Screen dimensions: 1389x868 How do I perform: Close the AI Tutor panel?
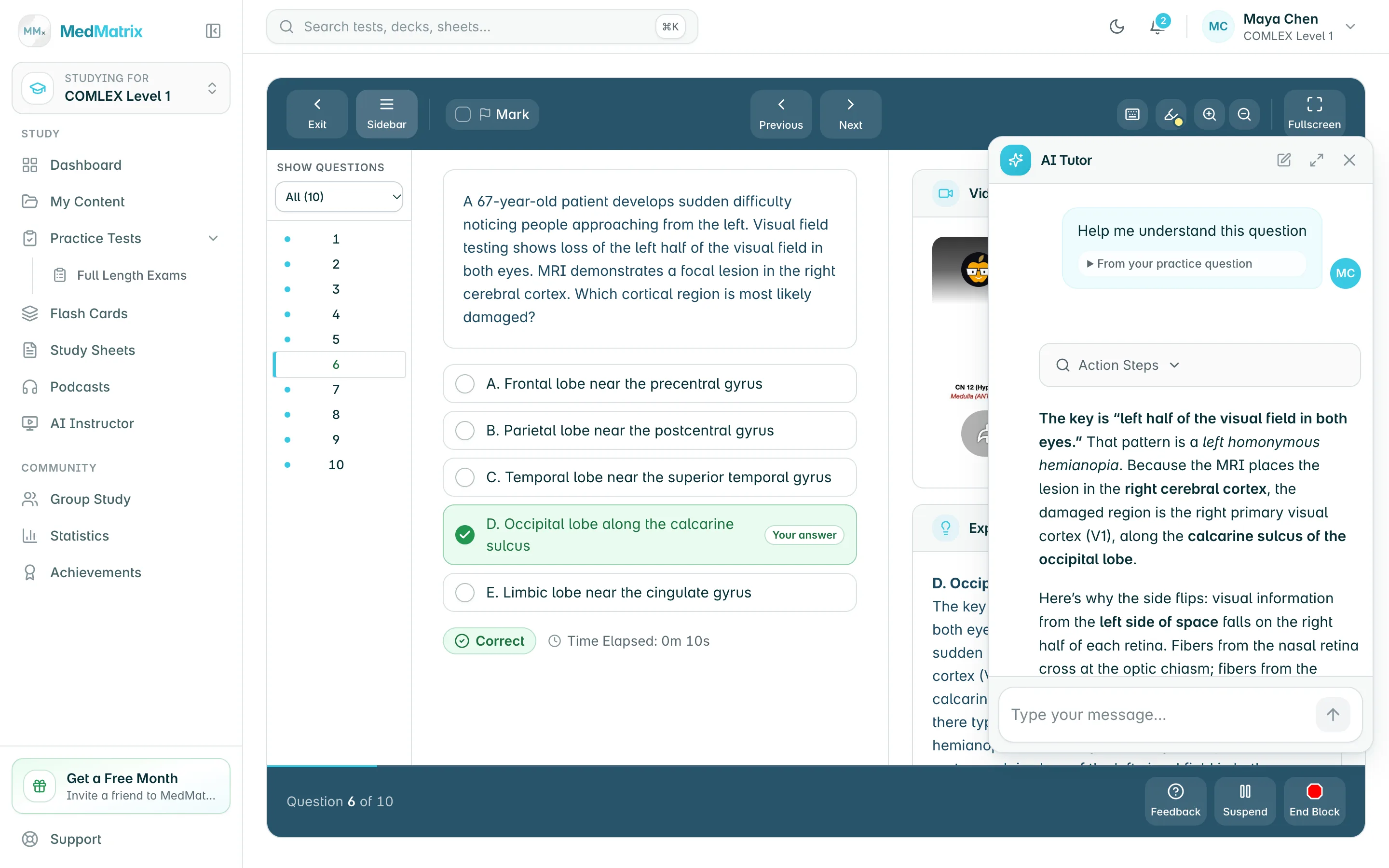click(1349, 160)
